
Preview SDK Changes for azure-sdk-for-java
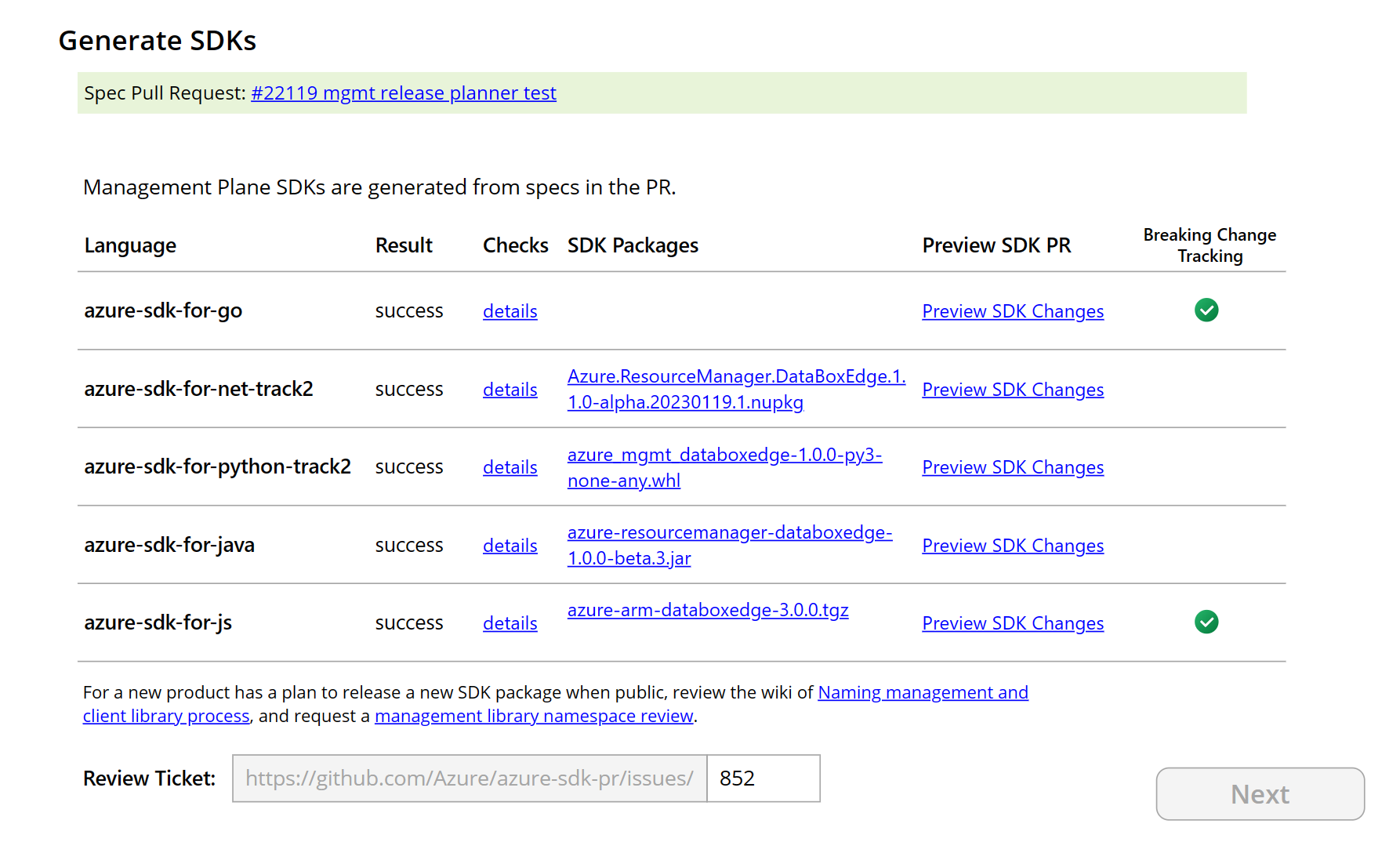pos(1012,545)
